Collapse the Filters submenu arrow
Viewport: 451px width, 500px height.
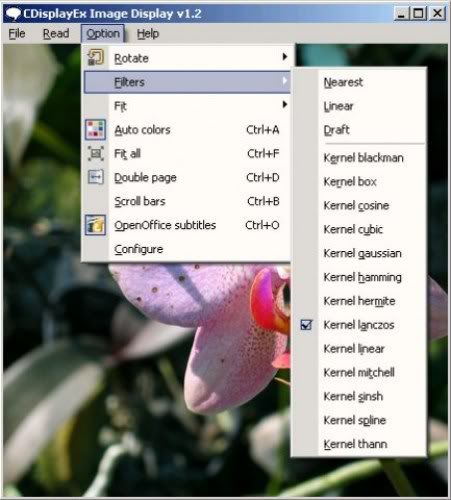point(285,81)
